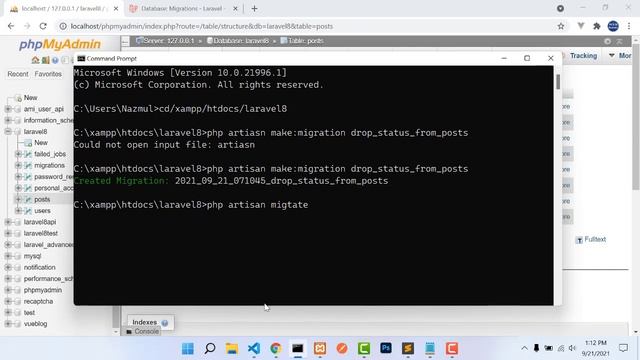Click the taskbar clock and date

coord(596,348)
